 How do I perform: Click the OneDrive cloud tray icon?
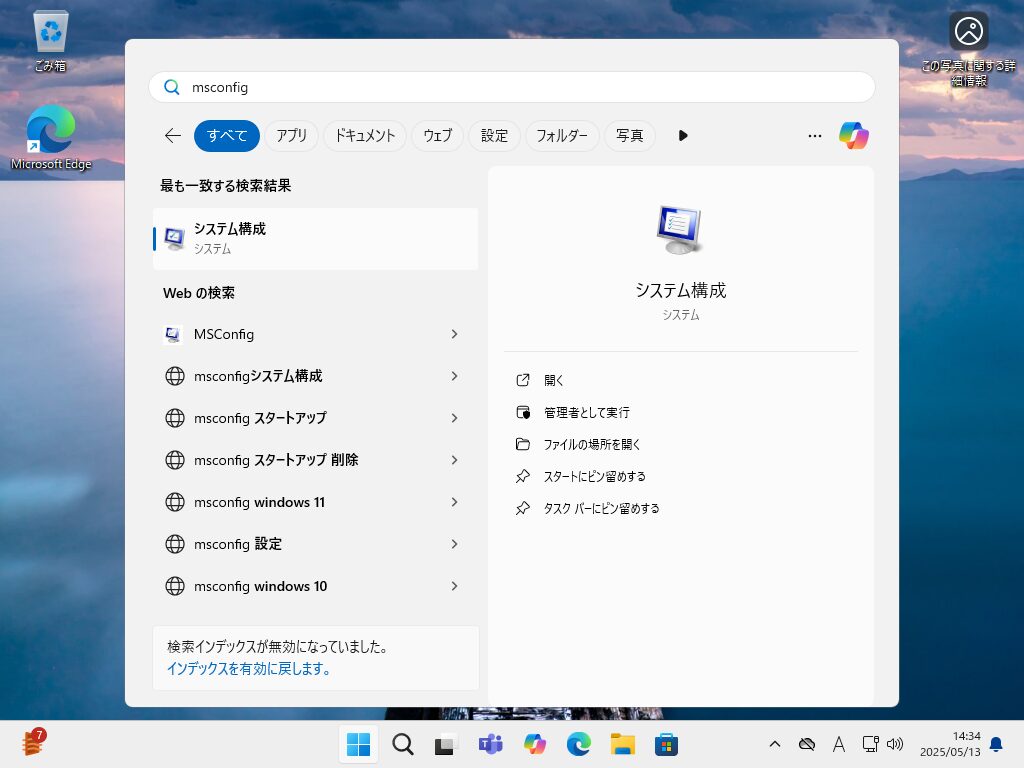coord(807,744)
